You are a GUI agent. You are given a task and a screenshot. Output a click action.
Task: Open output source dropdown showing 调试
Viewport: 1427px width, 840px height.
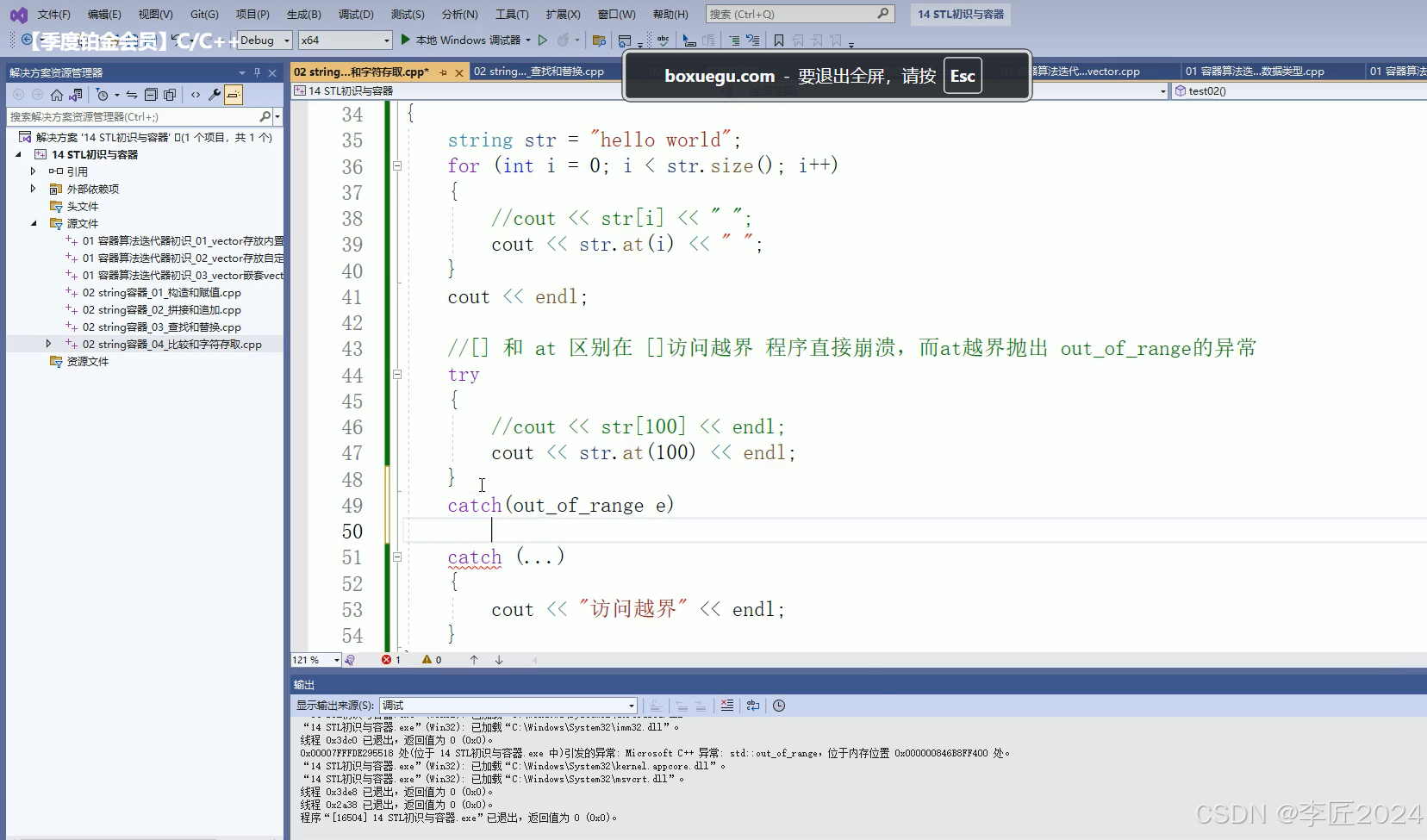508,706
